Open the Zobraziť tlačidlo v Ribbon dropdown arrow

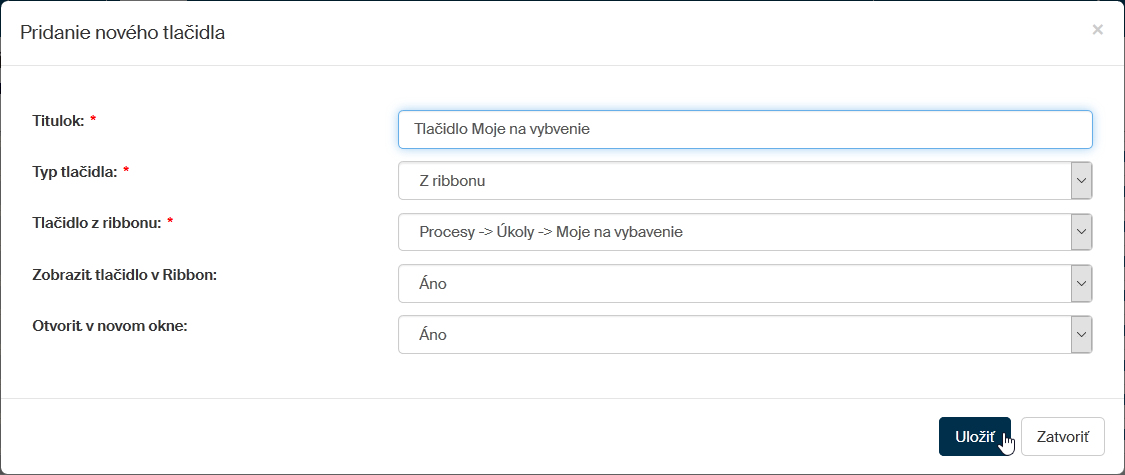click(1081, 284)
